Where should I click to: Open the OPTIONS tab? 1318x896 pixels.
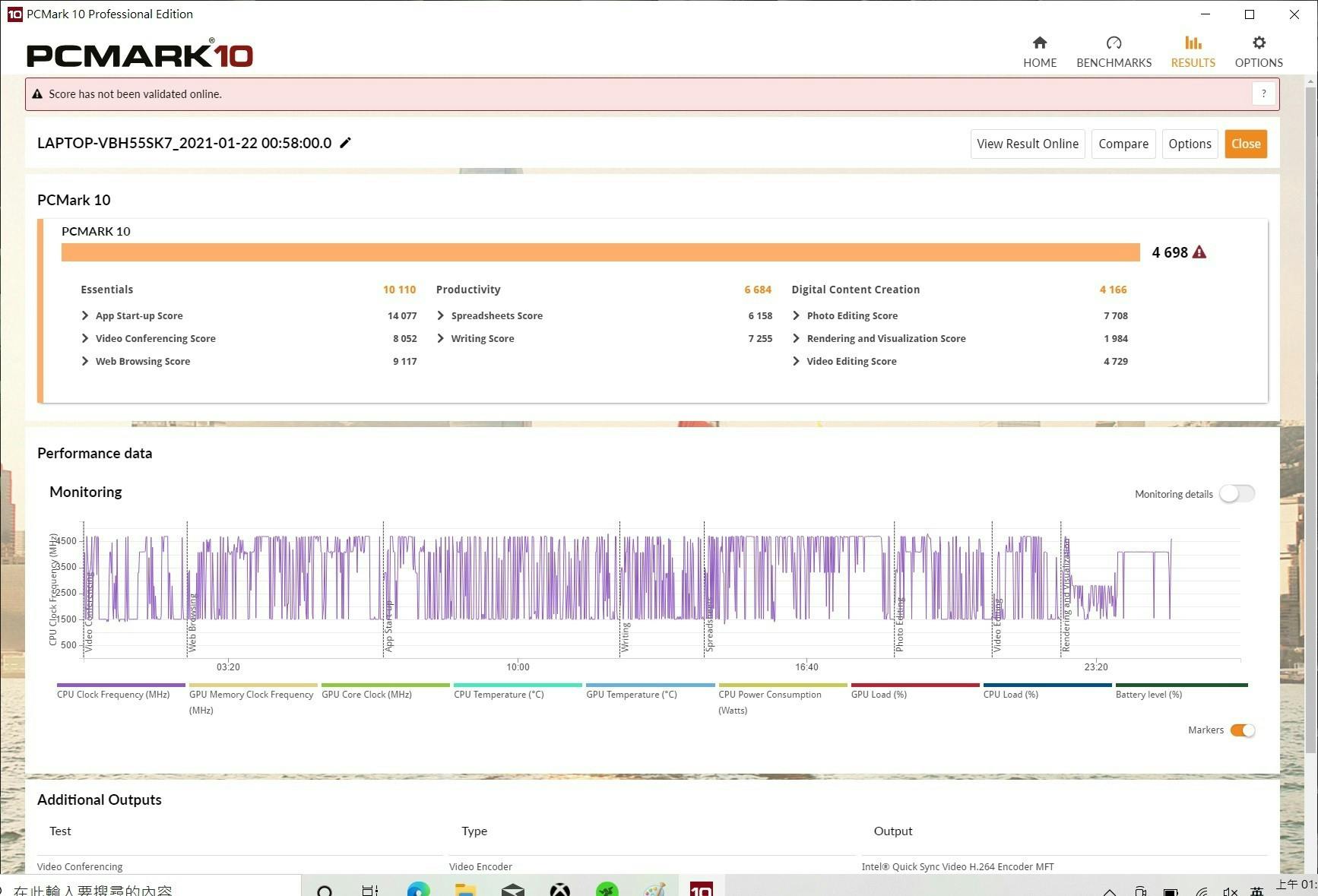[x=1259, y=52]
